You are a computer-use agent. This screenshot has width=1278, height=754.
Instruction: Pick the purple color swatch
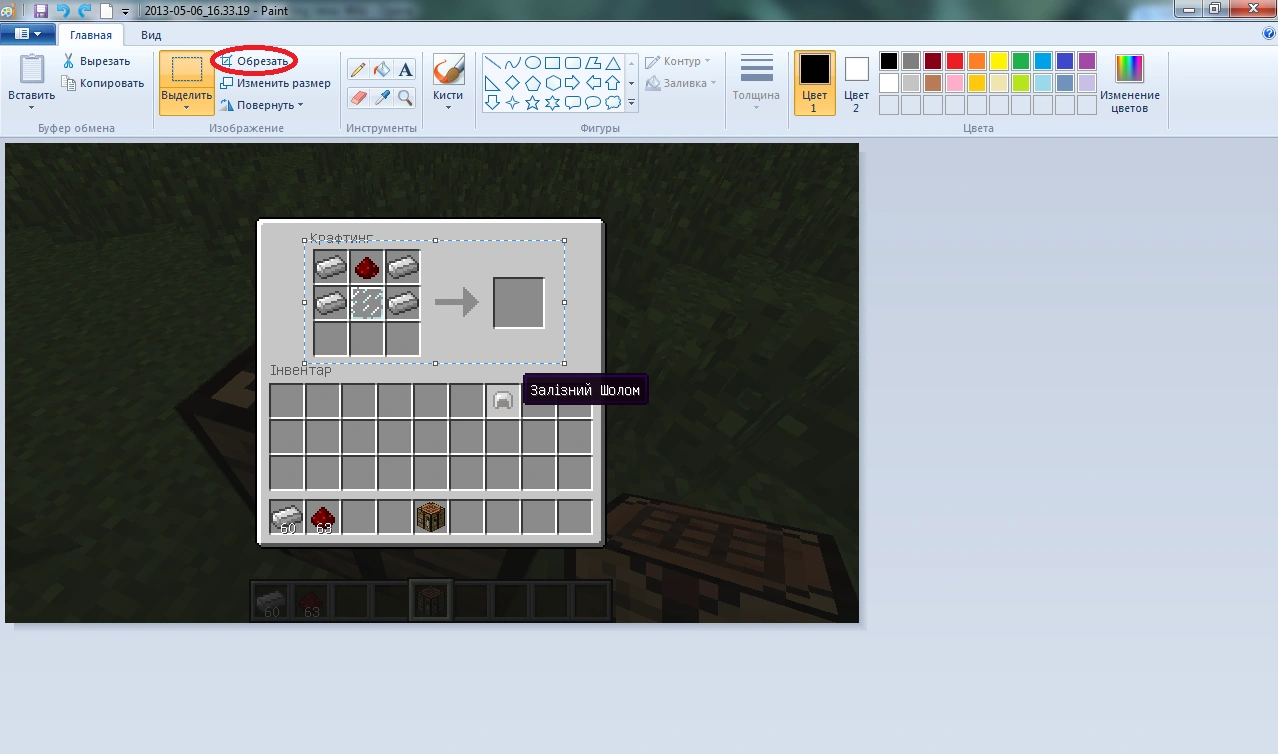[1087, 61]
